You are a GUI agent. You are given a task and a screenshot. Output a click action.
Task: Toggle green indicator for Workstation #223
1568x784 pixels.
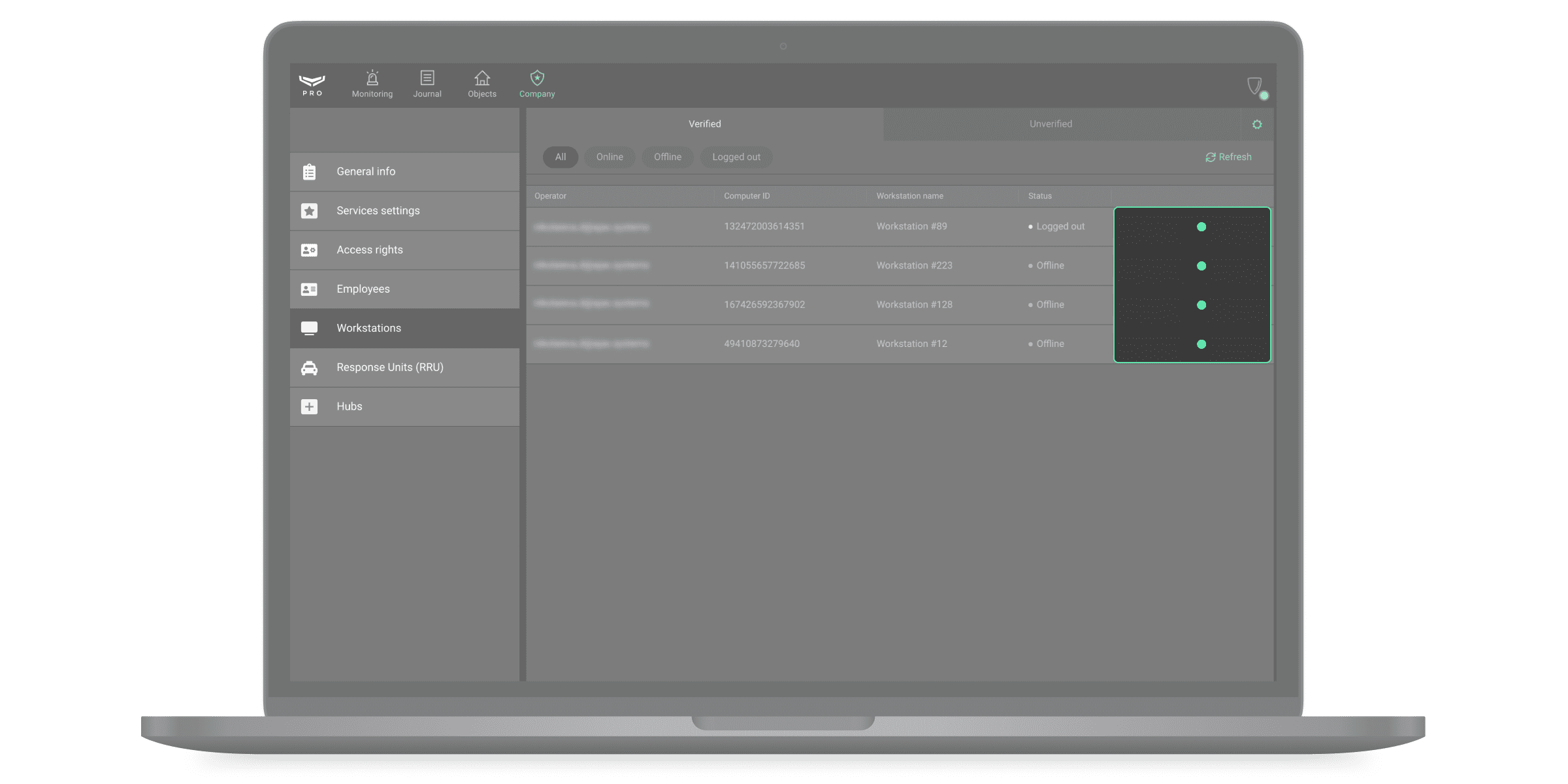(x=1201, y=266)
